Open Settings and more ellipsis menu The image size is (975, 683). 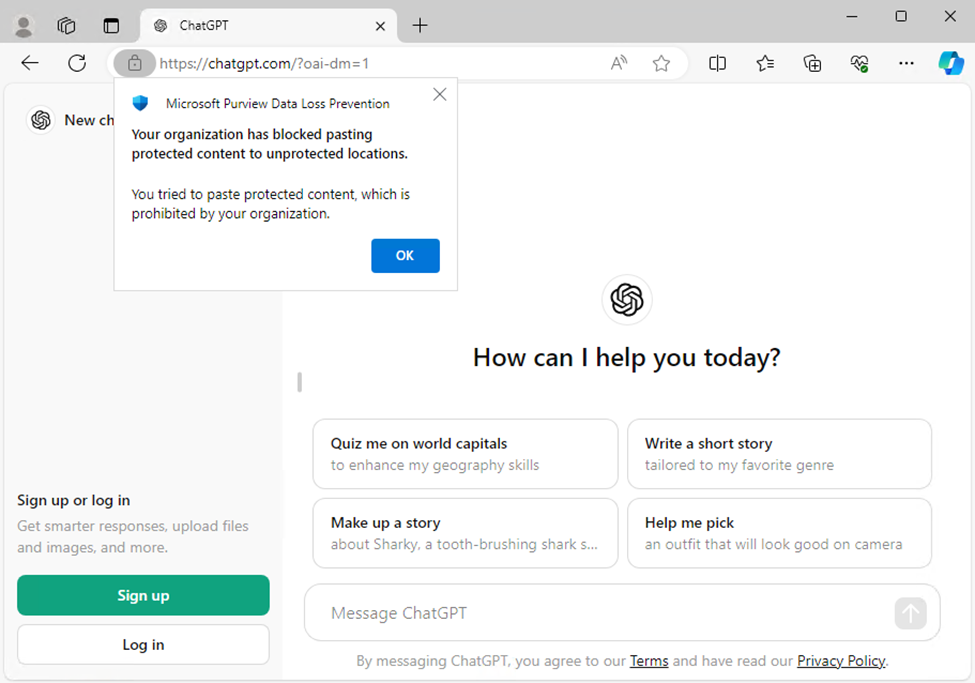tap(907, 63)
